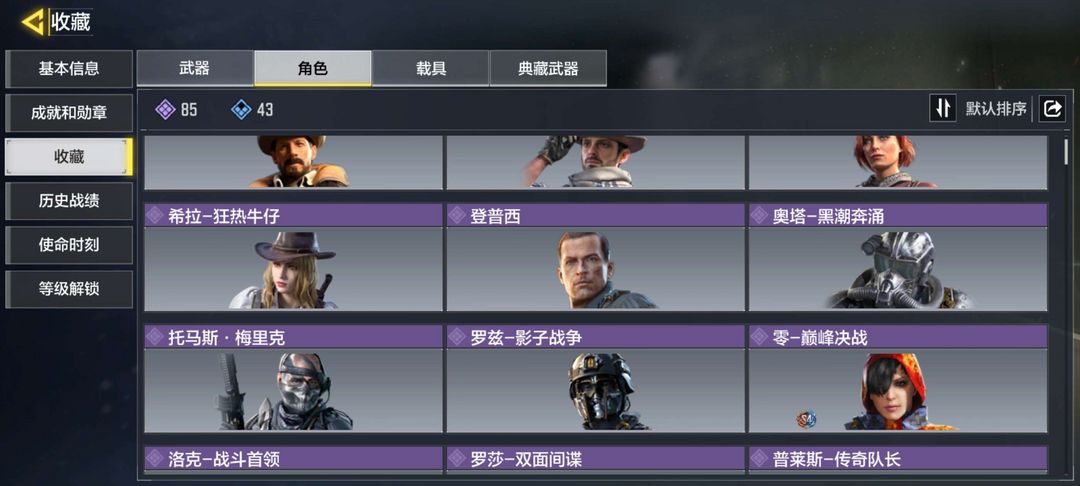
Task: Select the 奥塔-黑潮奔涌 character card
Action: click(x=898, y=257)
